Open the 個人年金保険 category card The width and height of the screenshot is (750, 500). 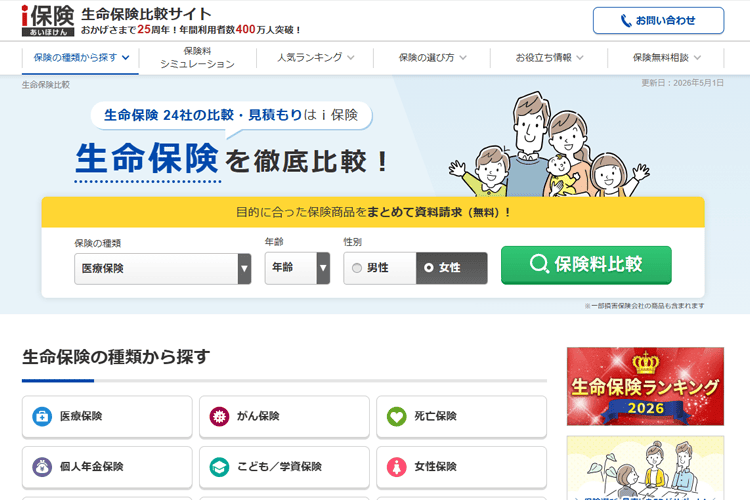(x=107, y=467)
